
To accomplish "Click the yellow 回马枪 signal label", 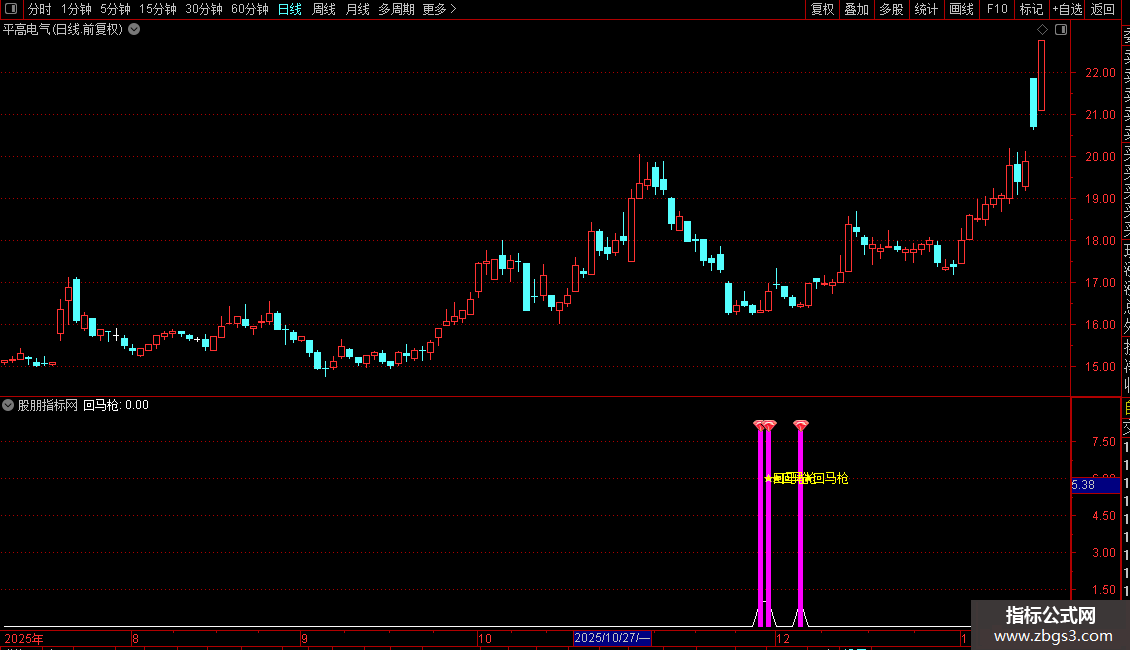I will tap(831, 478).
